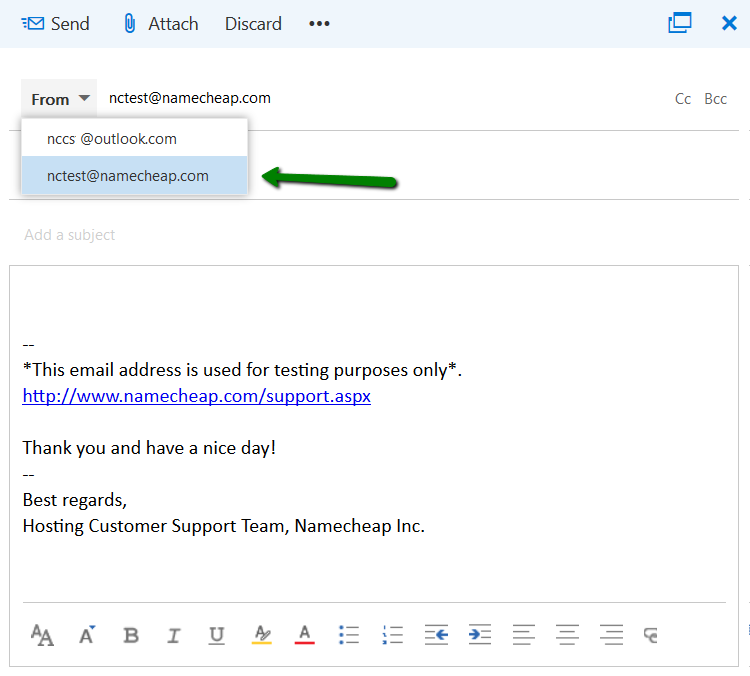Click the nctest@namecheap.com From field value

pyautogui.click(x=190, y=98)
